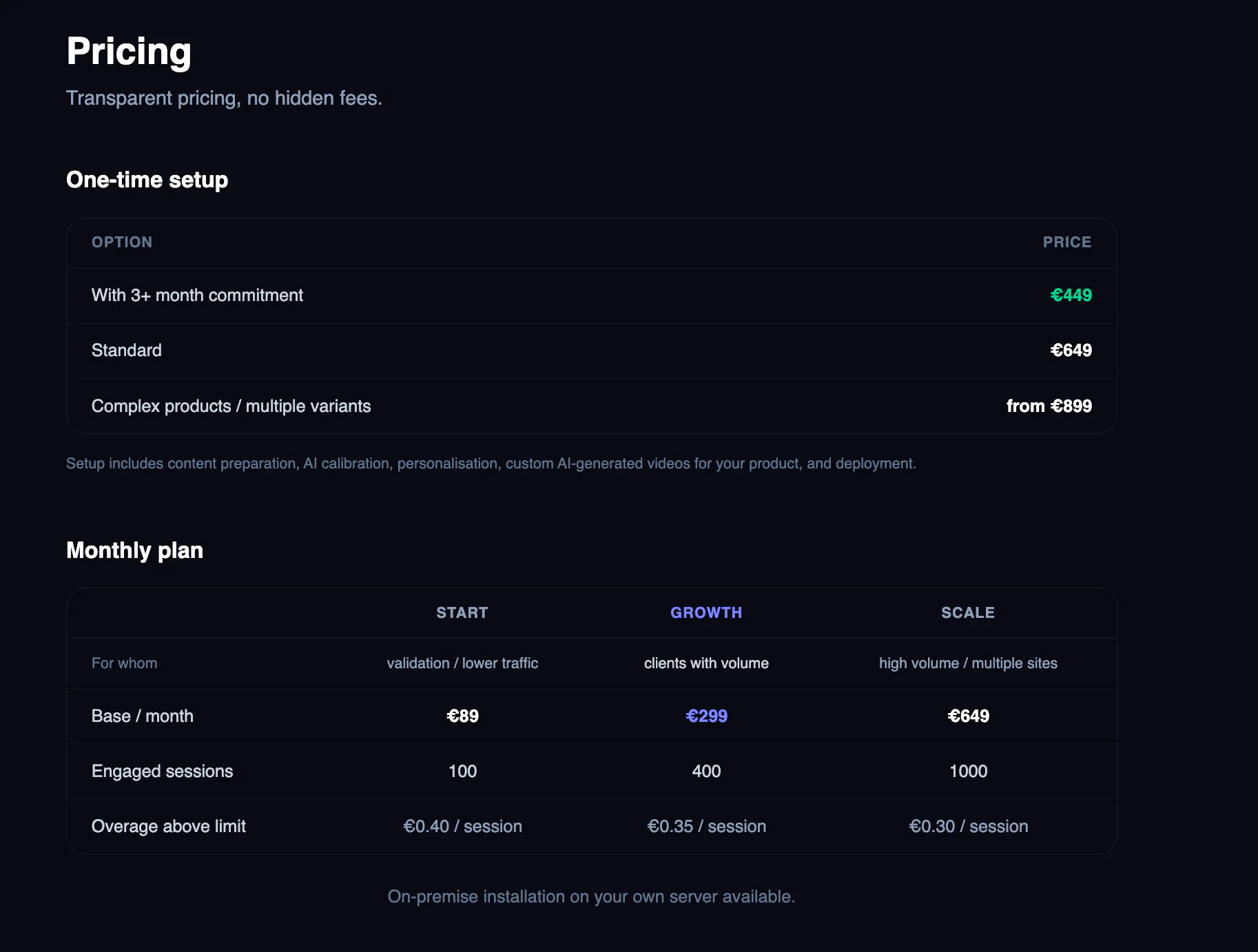Viewport: 1258px width, 952px height.
Task: Click the 'Overage above limit' row label
Action: coord(169,827)
